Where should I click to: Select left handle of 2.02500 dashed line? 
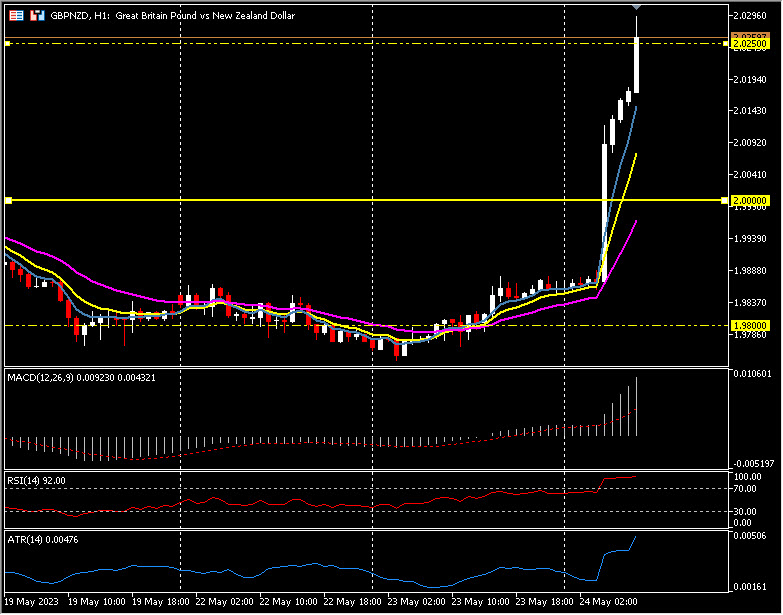(8, 44)
